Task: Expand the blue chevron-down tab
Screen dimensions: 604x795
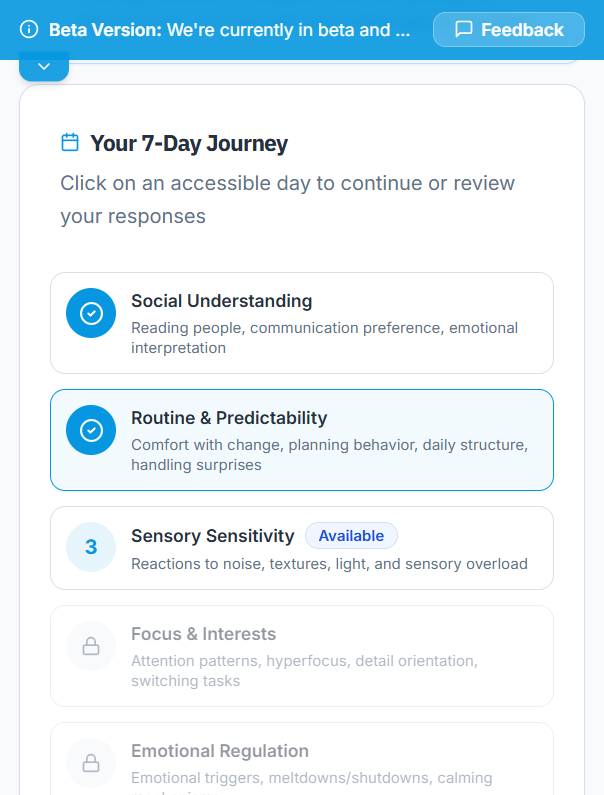Action: click(44, 66)
